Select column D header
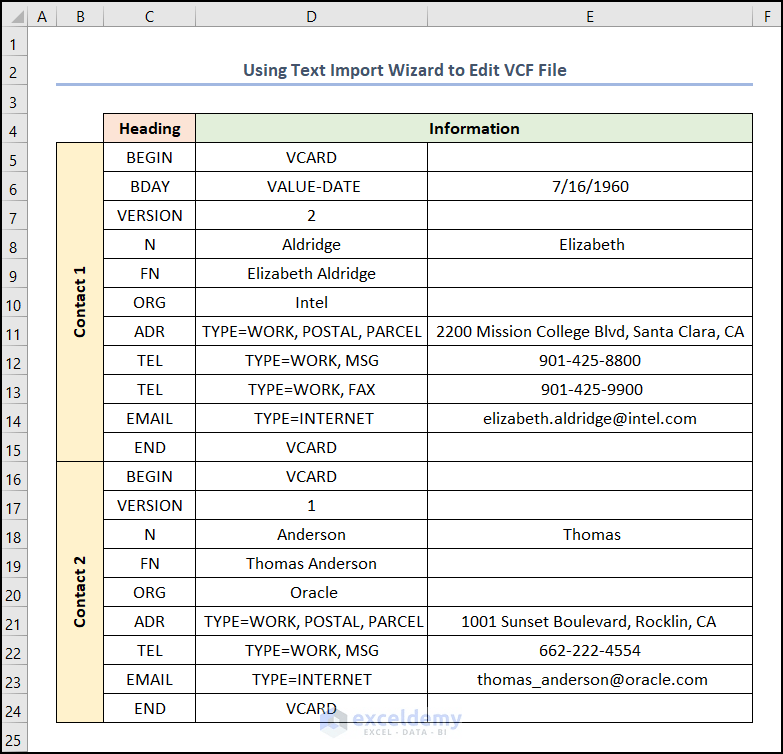The image size is (783, 754). point(311,16)
